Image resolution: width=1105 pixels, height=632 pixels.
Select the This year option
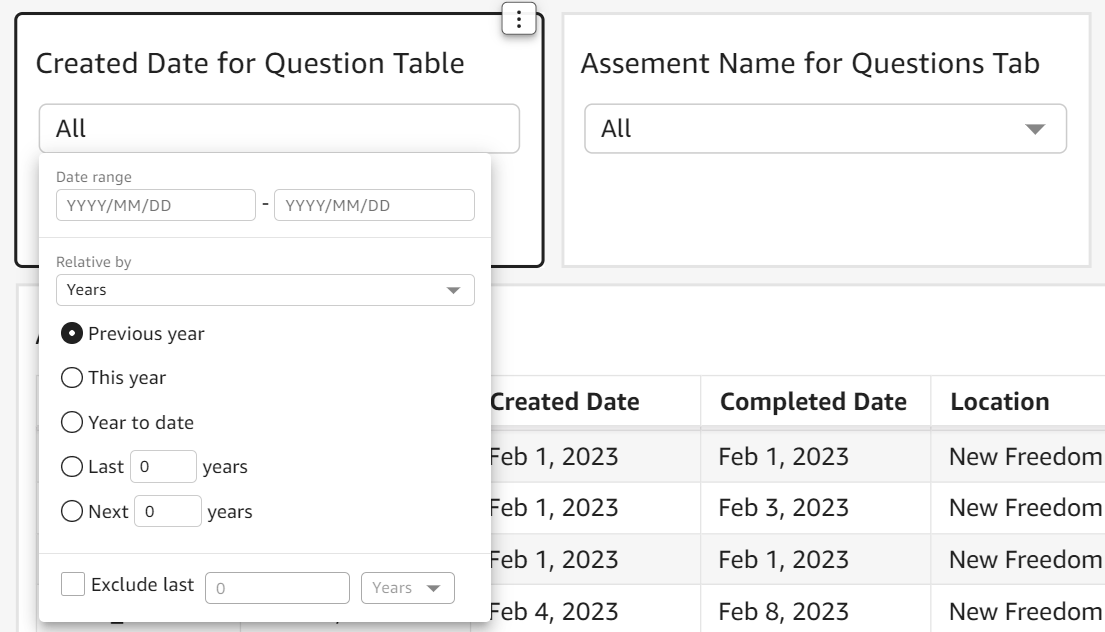coord(71,378)
